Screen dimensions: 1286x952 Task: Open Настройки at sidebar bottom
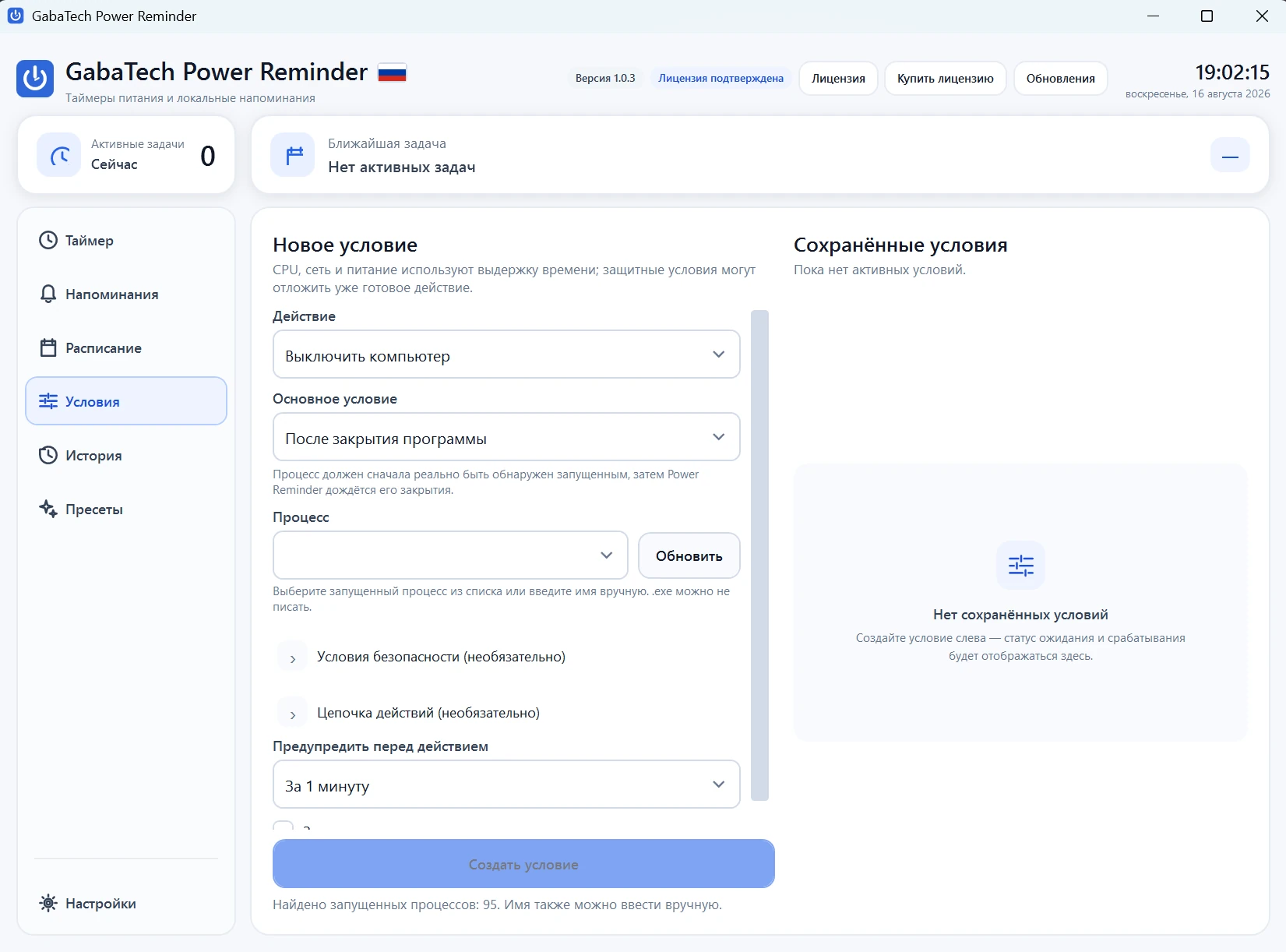pyautogui.click(x=126, y=904)
